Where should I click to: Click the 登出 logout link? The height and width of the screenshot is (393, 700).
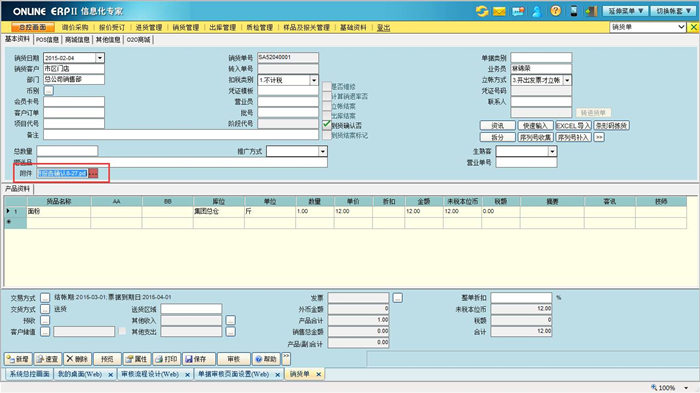pyautogui.click(x=383, y=27)
